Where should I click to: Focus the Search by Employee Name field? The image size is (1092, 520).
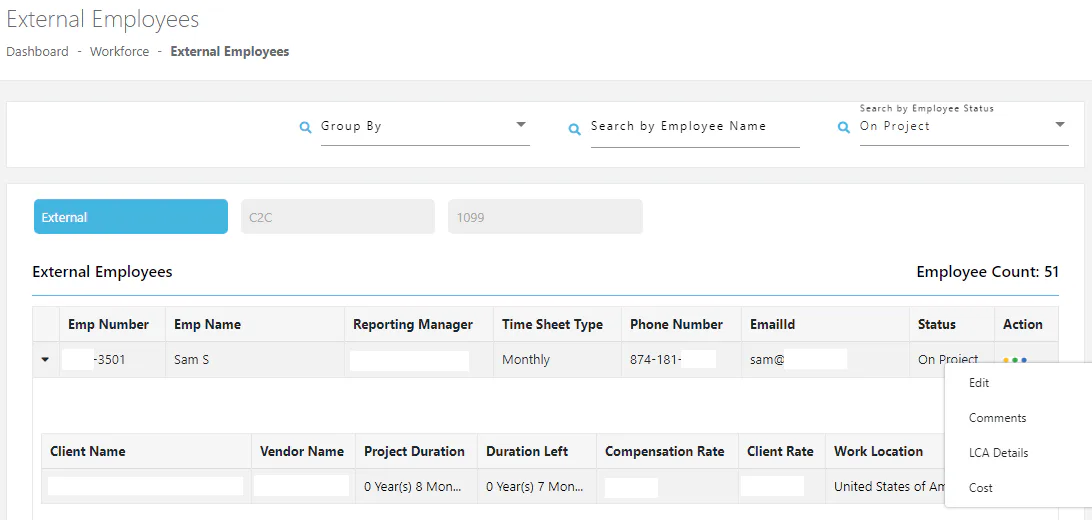pos(695,127)
